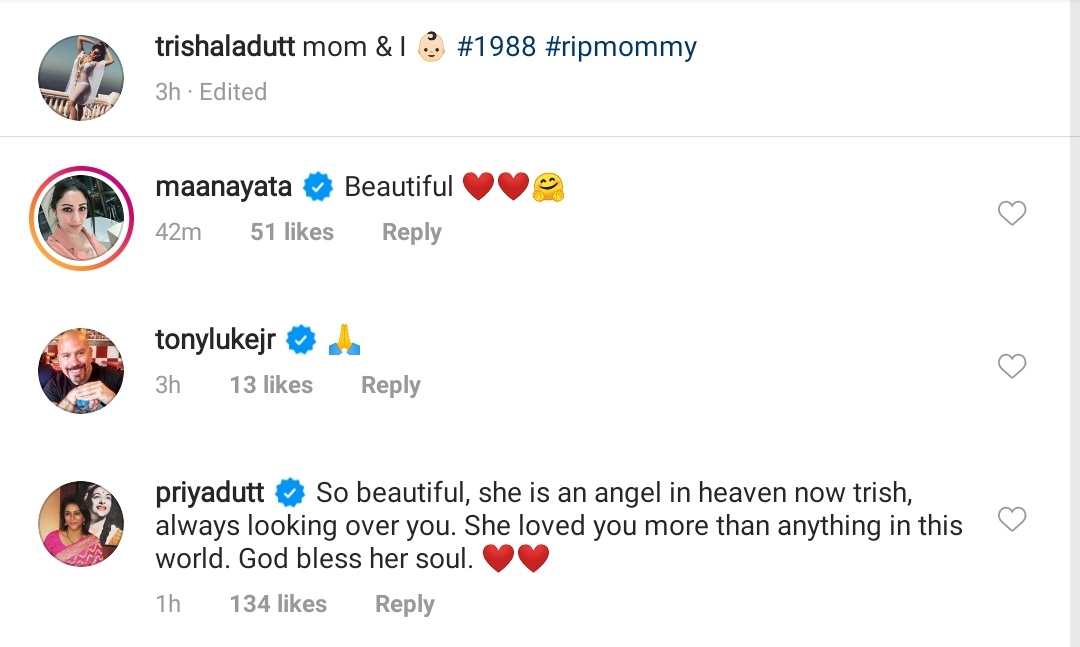
Task: Like tonylukejr's comment with the heart
Action: point(1012,367)
